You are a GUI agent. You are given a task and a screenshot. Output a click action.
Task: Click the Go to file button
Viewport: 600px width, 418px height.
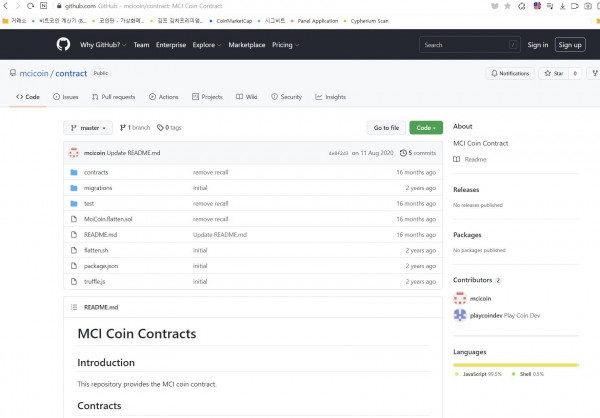coord(386,128)
